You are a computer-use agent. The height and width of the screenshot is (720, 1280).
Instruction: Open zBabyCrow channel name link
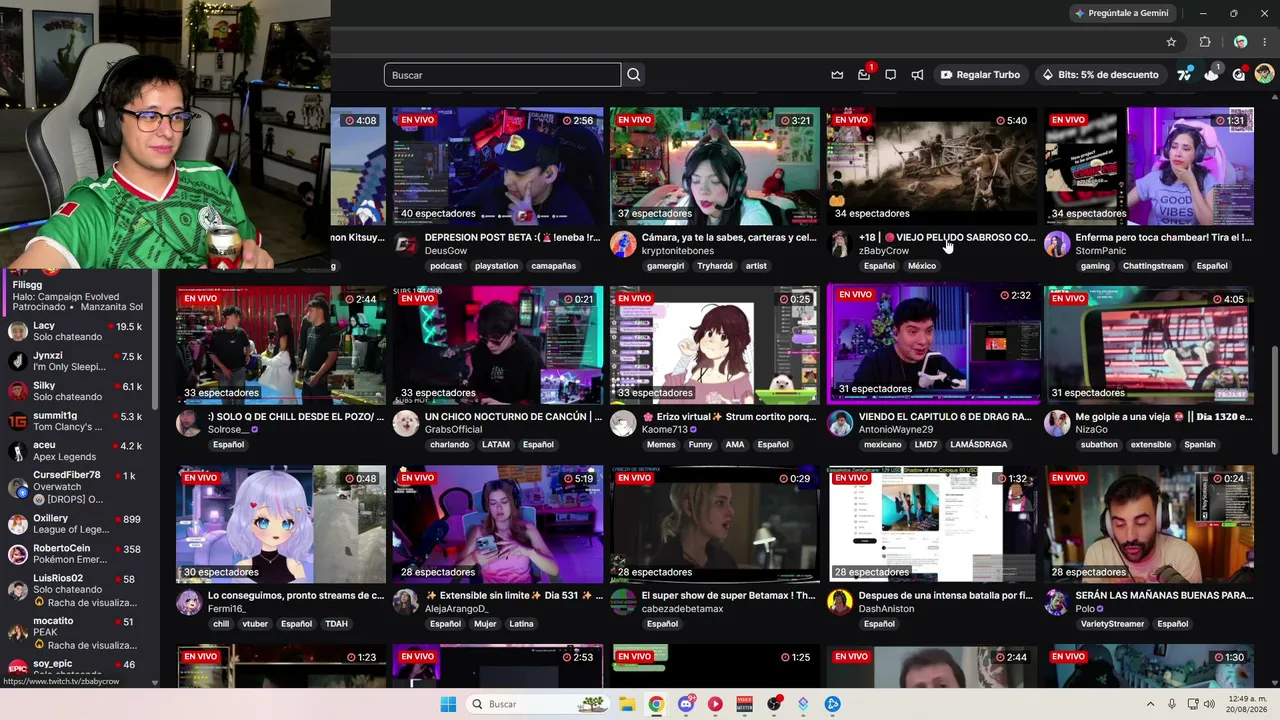(884, 251)
